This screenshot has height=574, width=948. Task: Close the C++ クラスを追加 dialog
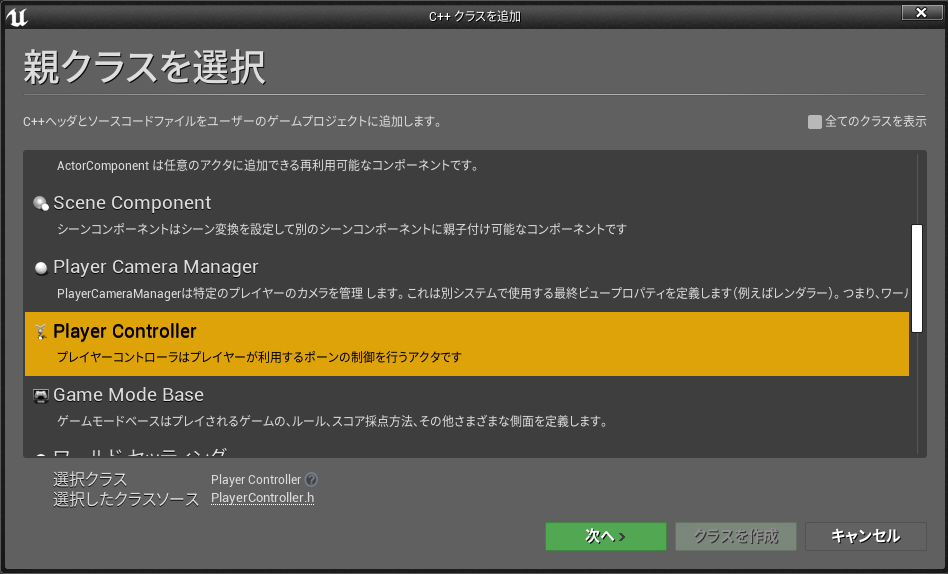click(921, 12)
